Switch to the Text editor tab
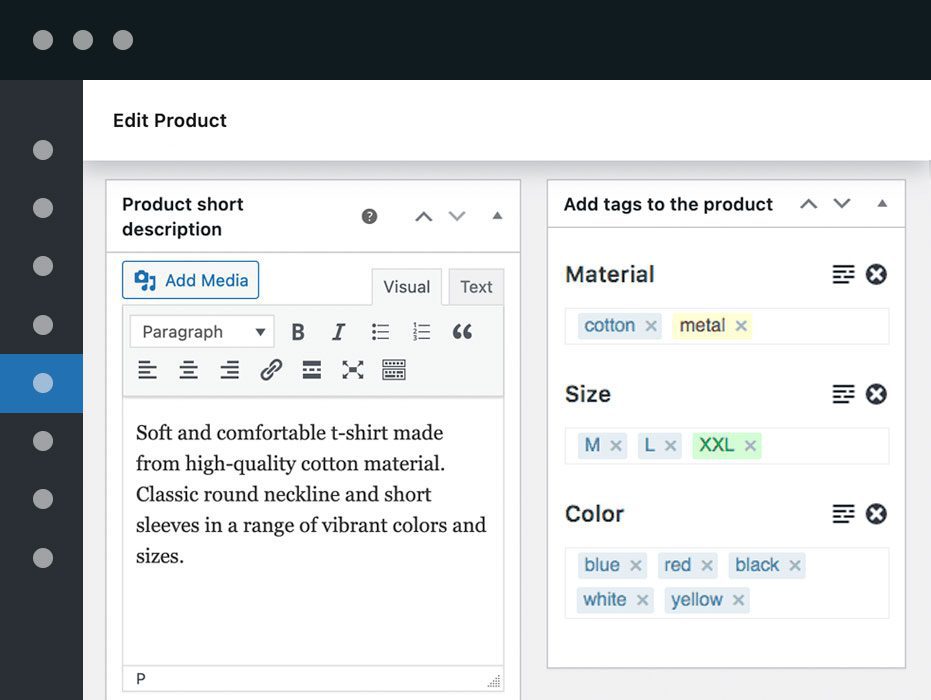Screen dimensions: 931x700 [476, 287]
